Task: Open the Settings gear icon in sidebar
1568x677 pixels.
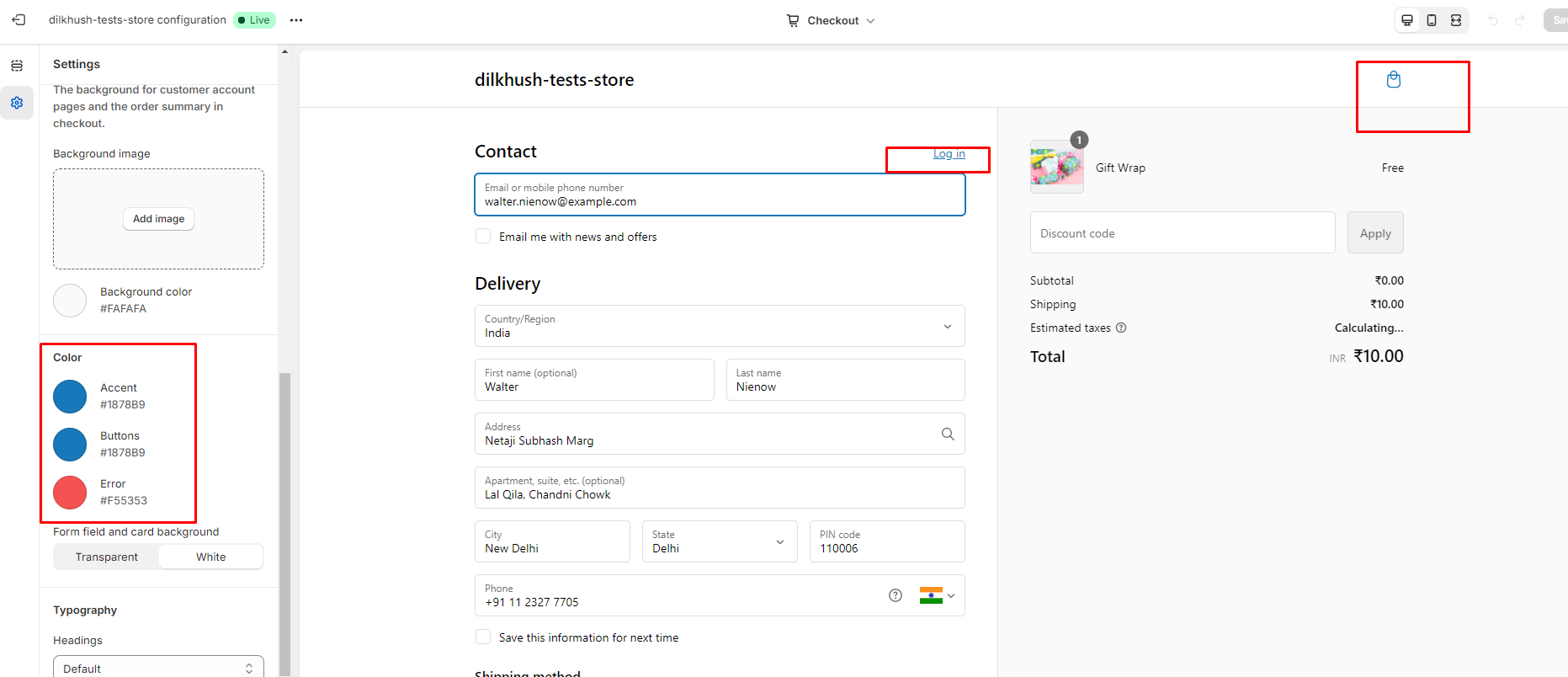Action: tap(17, 103)
